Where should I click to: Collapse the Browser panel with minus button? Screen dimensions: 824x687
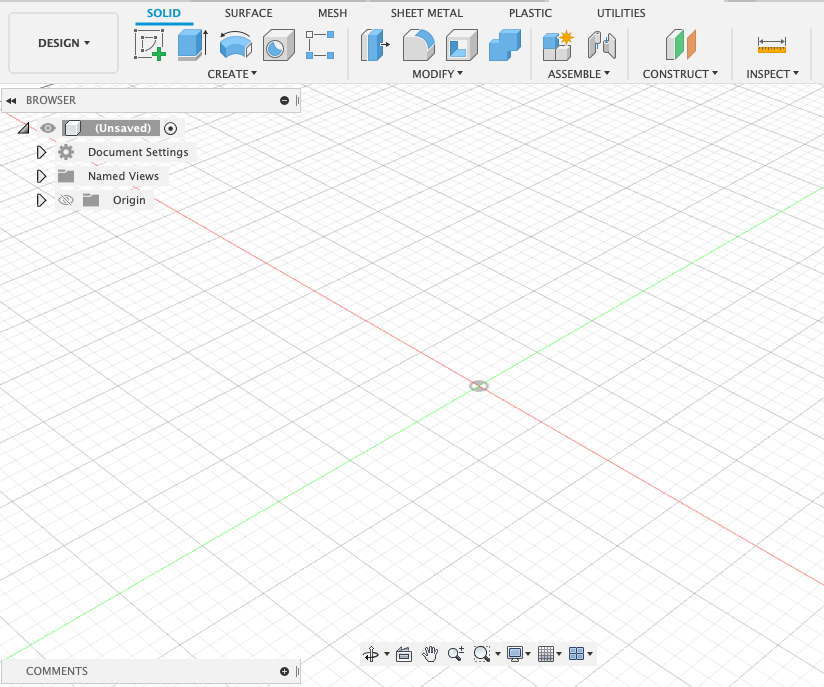point(284,100)
